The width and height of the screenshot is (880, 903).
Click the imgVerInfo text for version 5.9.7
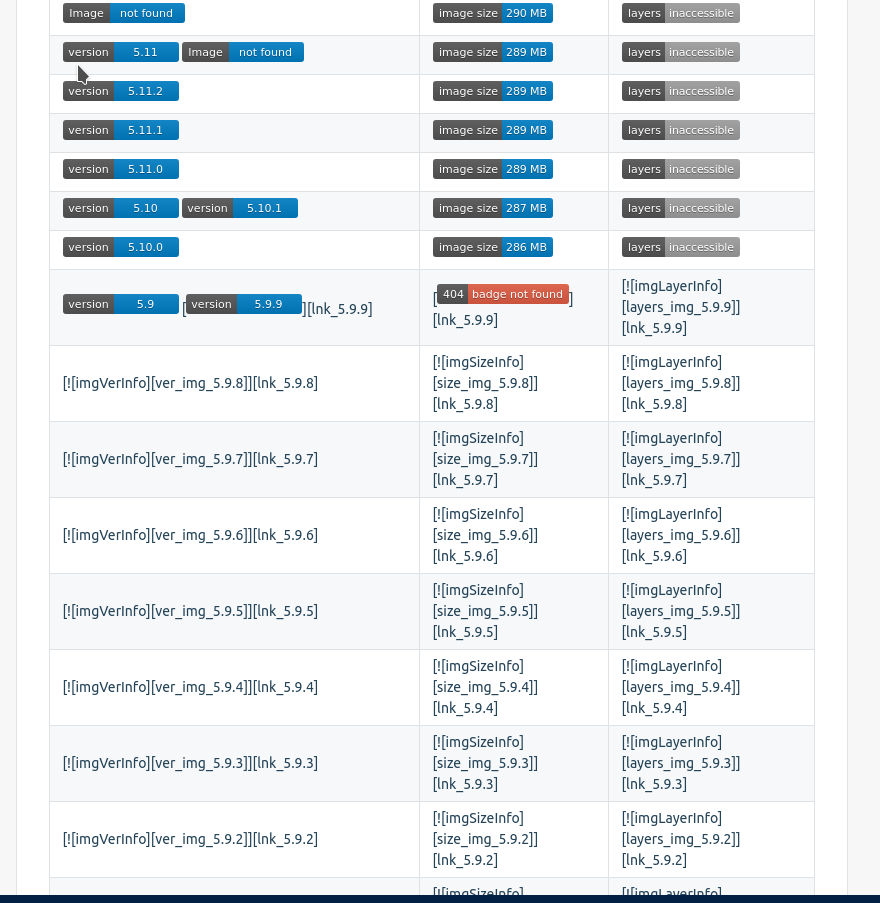(106, 459)
